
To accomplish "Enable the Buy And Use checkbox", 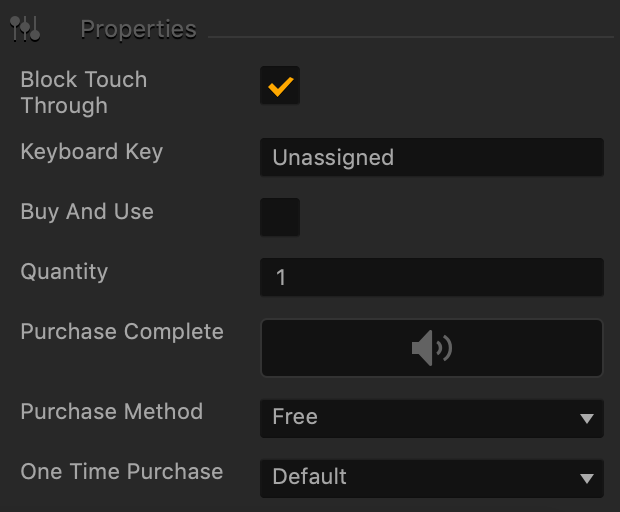I will click(280, 217).
